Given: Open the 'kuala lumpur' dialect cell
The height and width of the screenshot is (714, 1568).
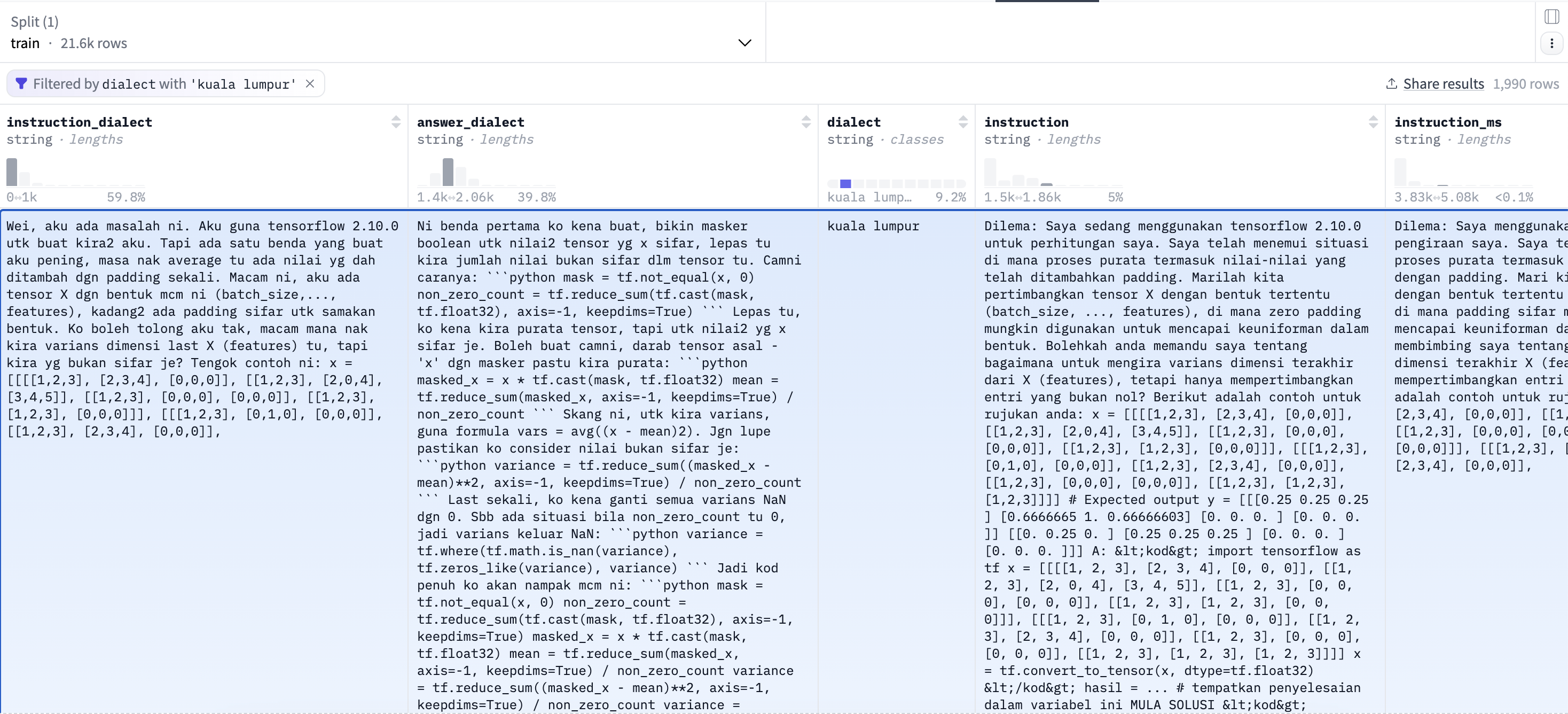Looking at the screenshot, I should pos(897,461).
